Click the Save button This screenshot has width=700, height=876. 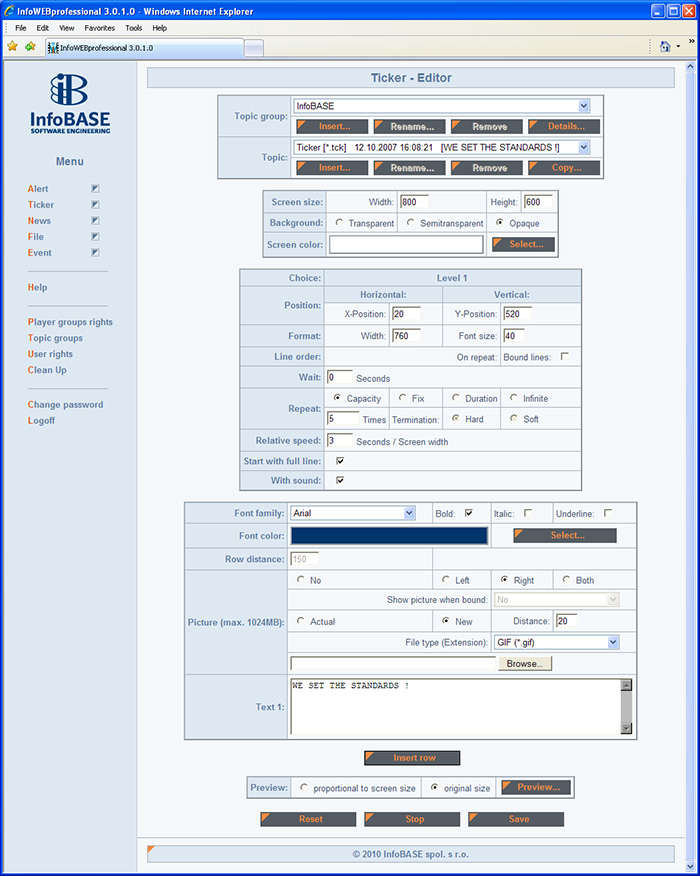[516, 819]
